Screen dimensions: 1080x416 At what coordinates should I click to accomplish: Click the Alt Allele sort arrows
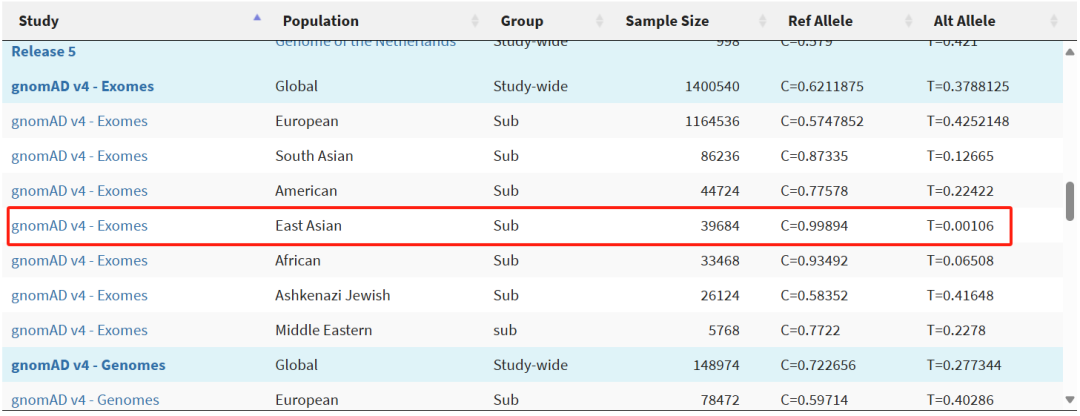[x=1053, y=21]
